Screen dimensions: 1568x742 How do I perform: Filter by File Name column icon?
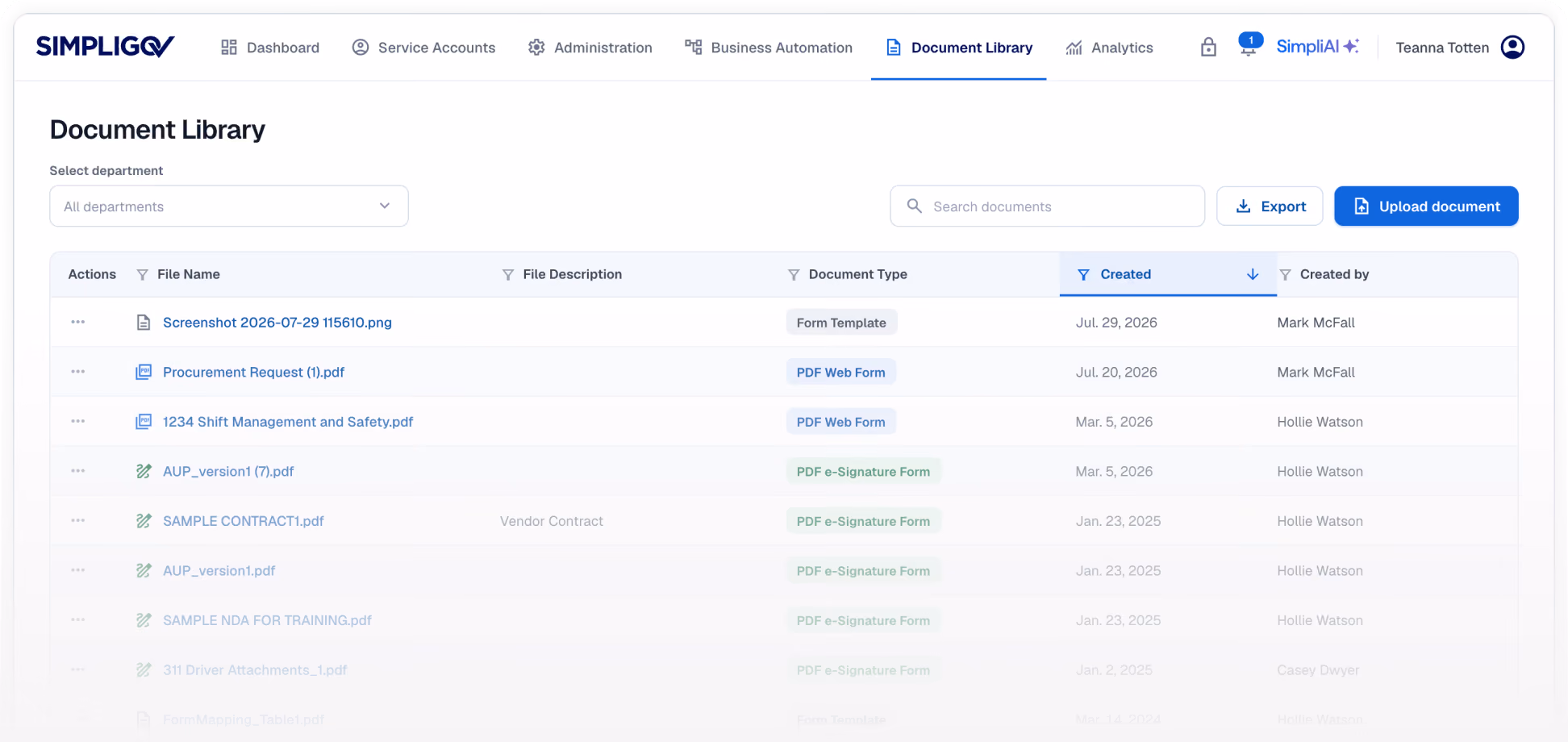(x=142, y=275)
